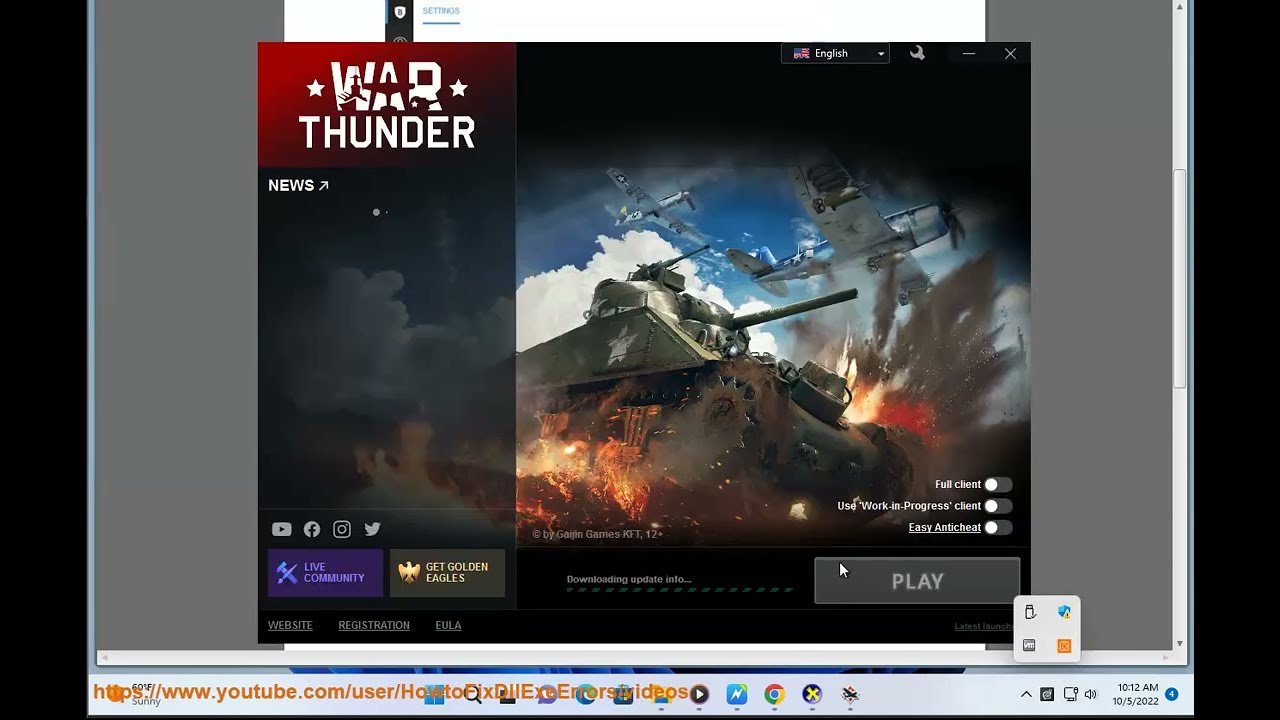Click the download progress bar
This screenshot has width=1280, height=720.
tap(680, 590)
